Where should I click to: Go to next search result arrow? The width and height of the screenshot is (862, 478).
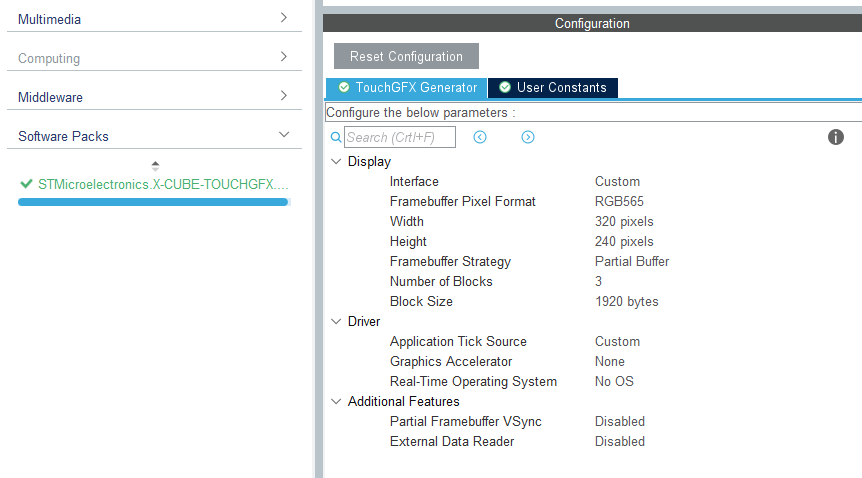528,137
